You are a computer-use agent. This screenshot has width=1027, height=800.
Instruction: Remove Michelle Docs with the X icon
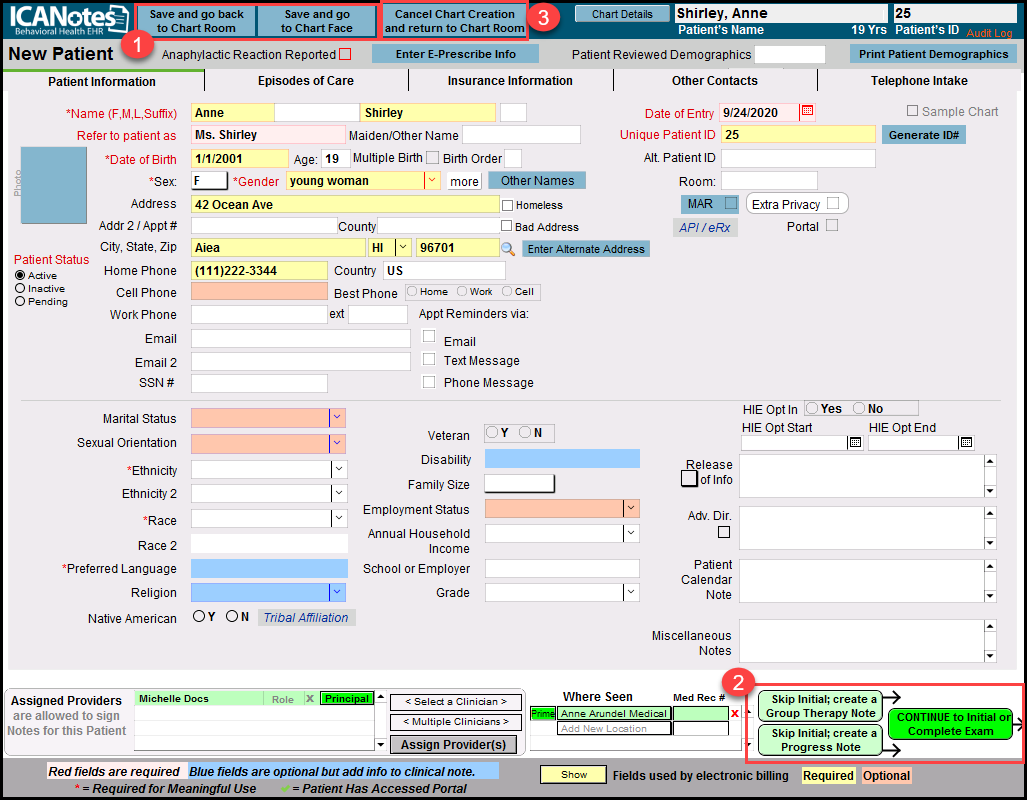tap(309, 699)
